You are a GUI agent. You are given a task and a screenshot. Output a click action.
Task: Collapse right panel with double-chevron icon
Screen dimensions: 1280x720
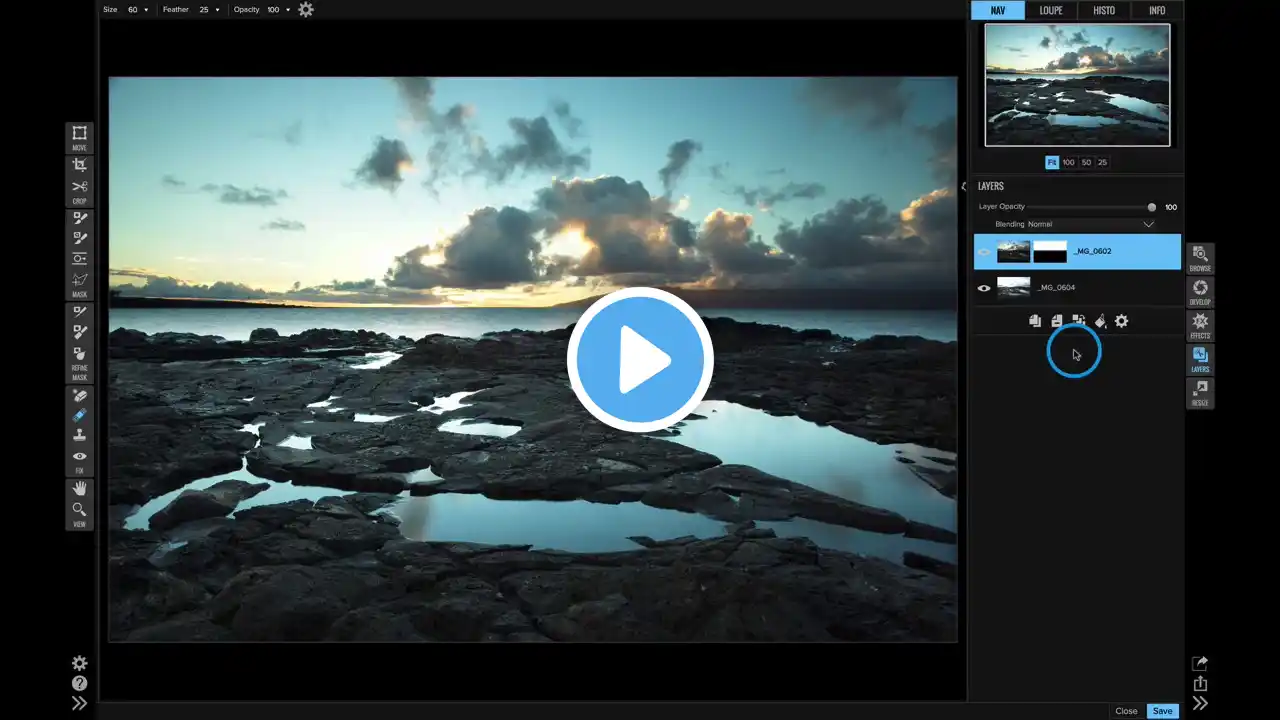pos(1200,703)
